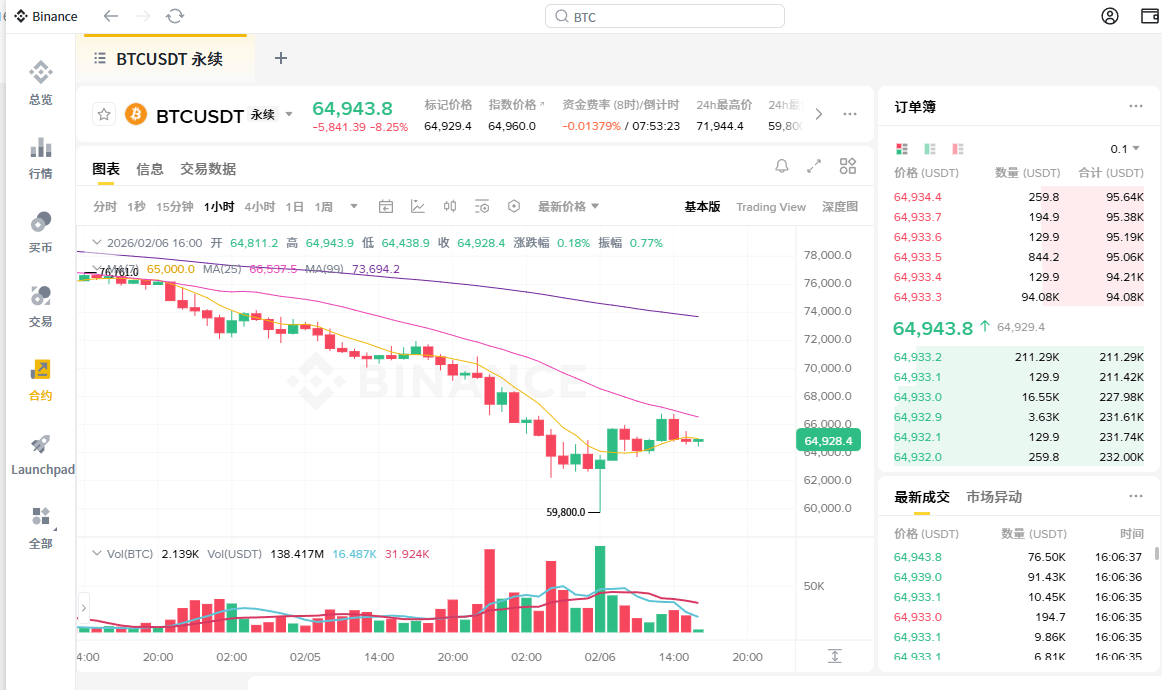The width and height of the screenshot is (1162, 690).
Task: Select the 64,934.4 ask price row
Action: point(1019,197)
